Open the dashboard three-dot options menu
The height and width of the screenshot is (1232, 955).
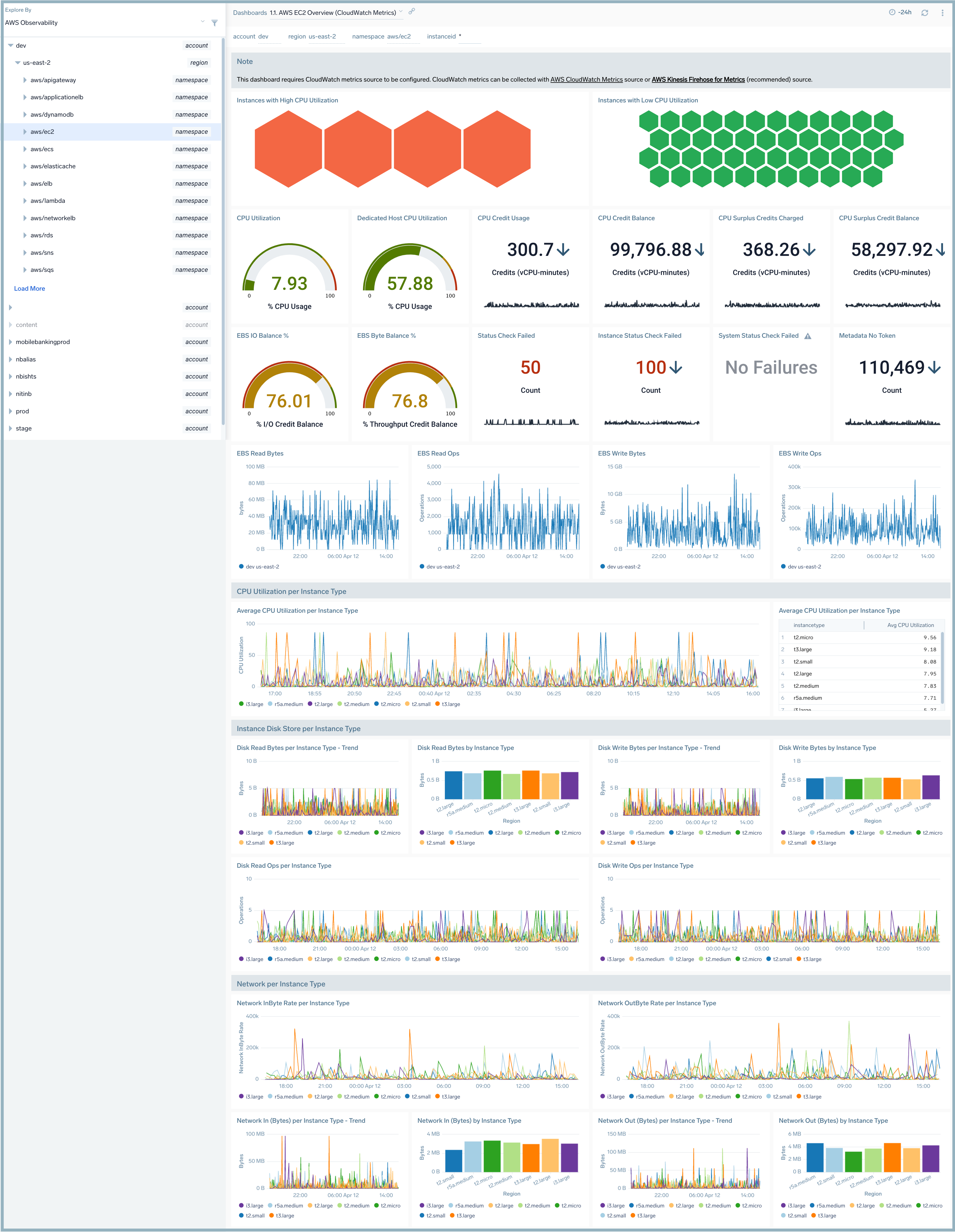click(x=942, y=13)
